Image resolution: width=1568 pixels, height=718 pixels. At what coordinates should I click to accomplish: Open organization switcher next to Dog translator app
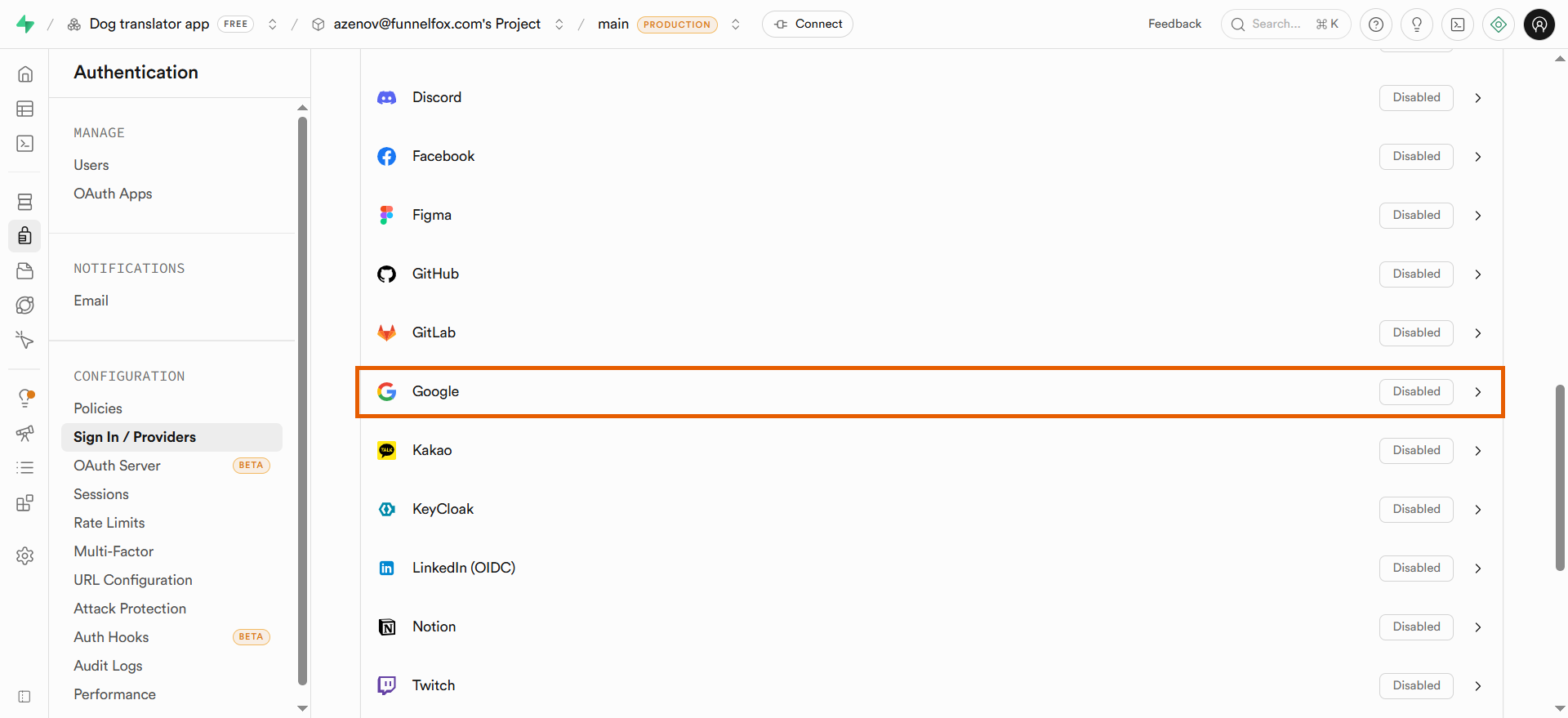point(273,25)
